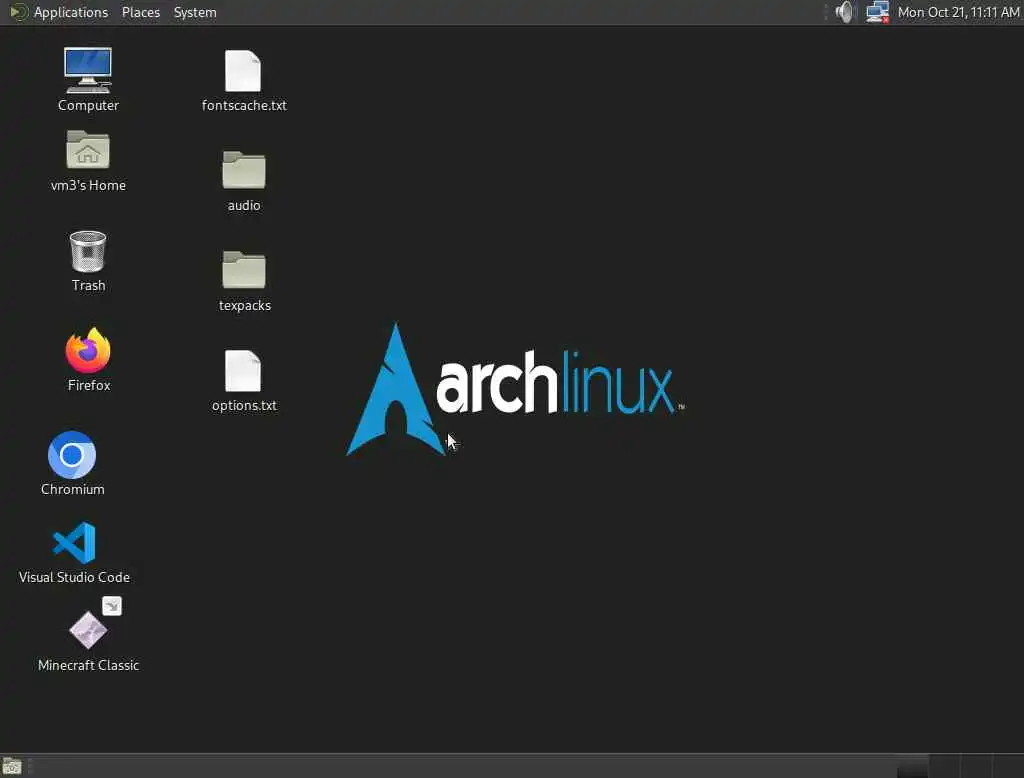Viewport: 1024px width, 778px height.
Task: Click the Show Desktop button in bottom panel
Action: click(12, 766)
